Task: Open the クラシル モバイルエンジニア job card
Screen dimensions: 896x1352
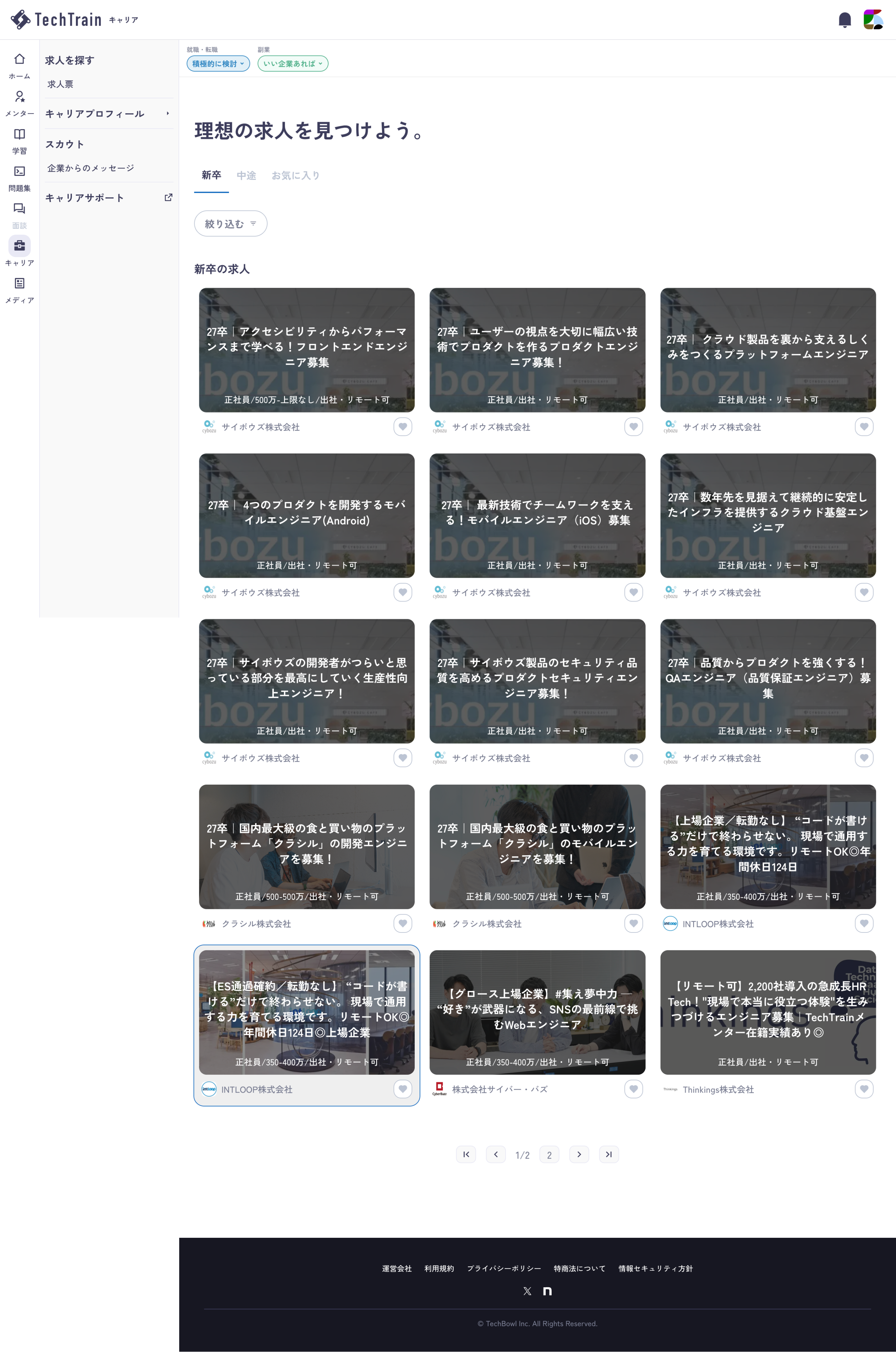Action: [x=537, y=846]
